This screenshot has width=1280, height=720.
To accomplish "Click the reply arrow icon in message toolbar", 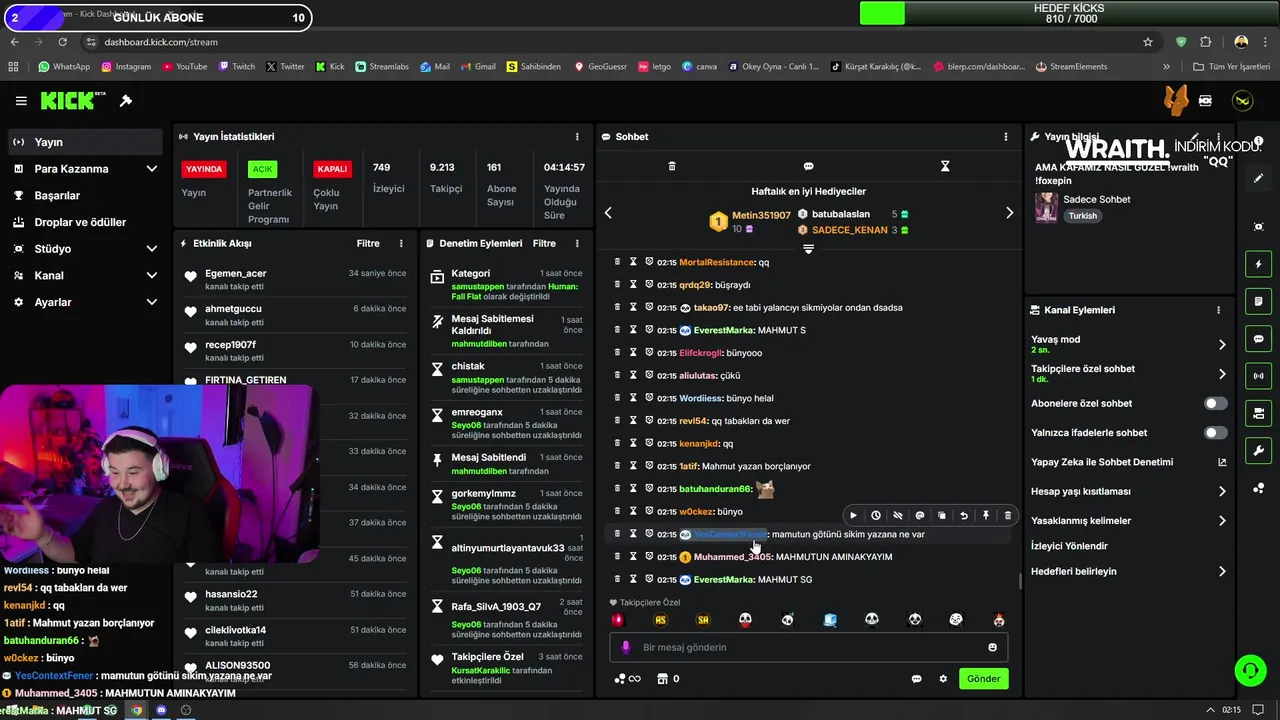I will coord(964,515).
